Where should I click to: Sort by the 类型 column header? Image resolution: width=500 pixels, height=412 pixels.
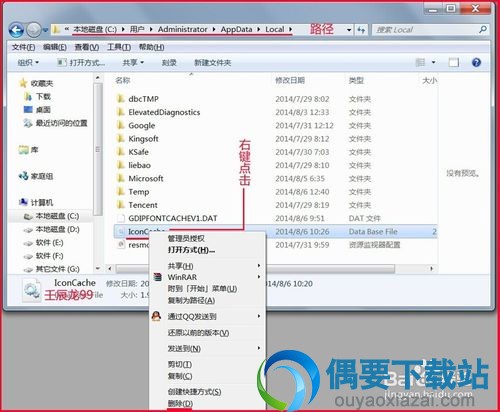click(x=356, y=80)
